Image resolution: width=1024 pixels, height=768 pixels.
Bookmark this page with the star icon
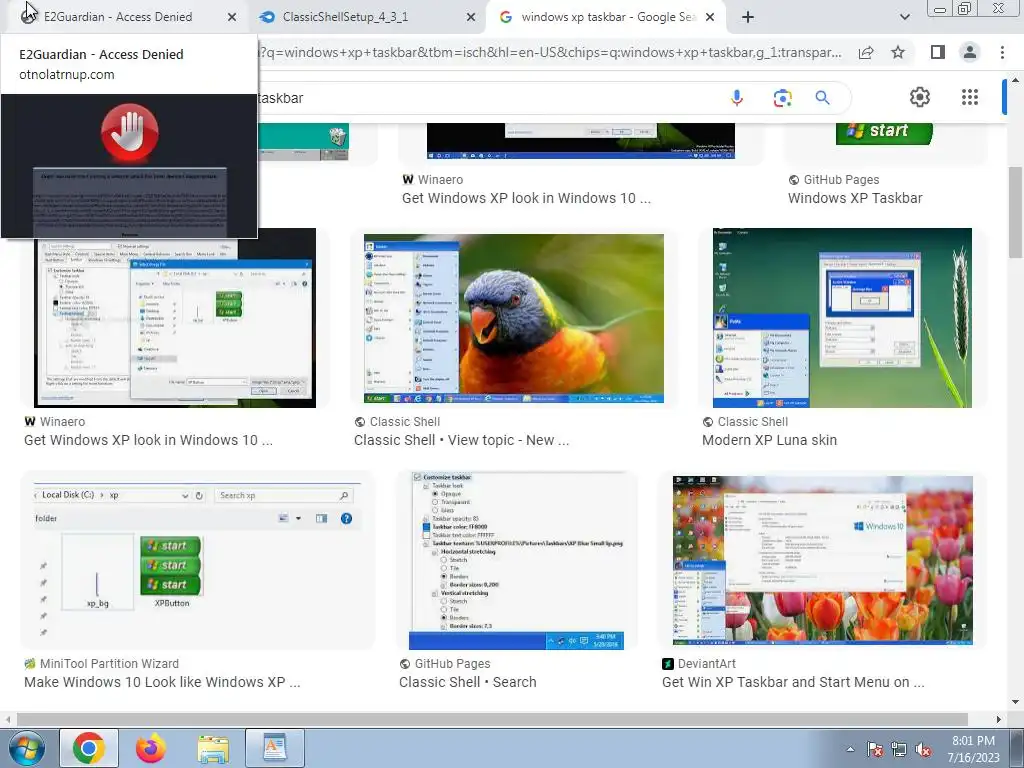click(898, 52)
